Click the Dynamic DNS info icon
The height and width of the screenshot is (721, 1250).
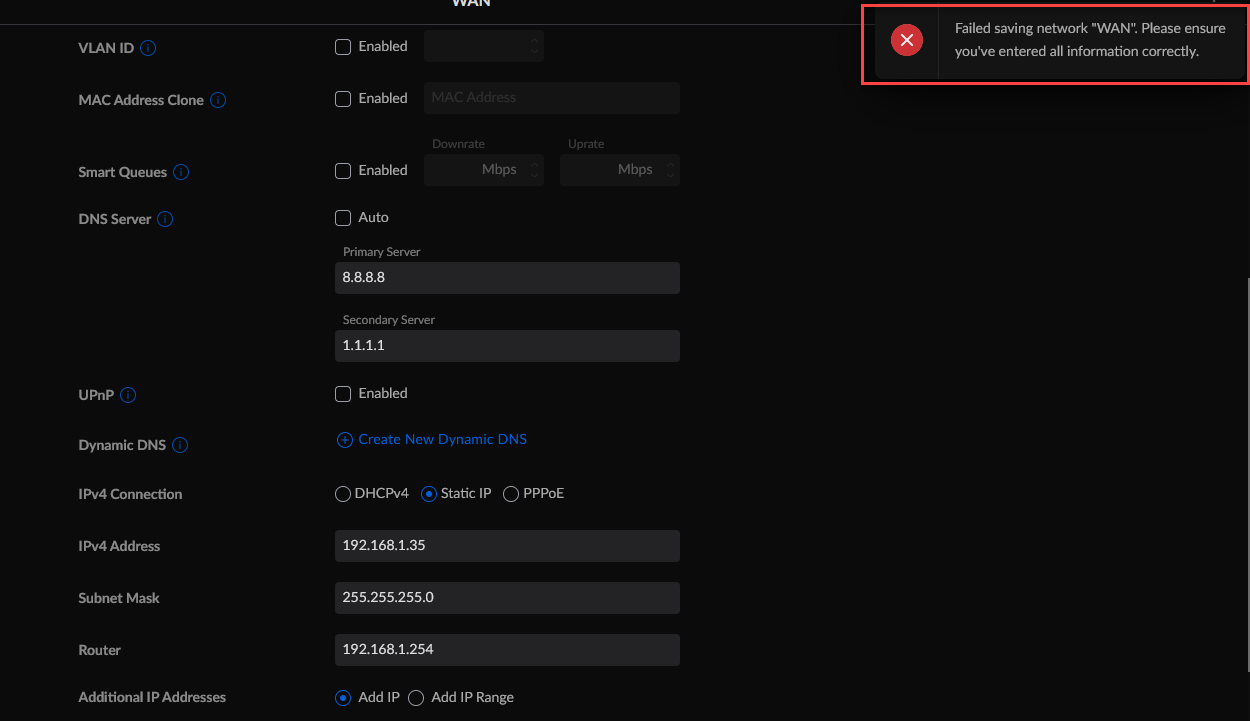(180, 445)
